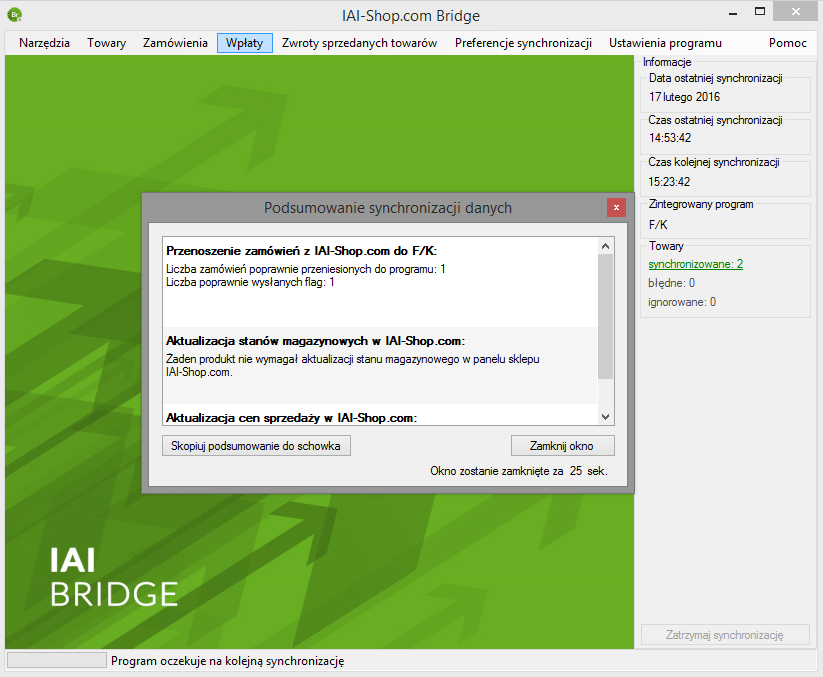Close the Podsumowanie synchronizacji danych dialog via red X
823x677 pixels.
(x=616, y=207)
